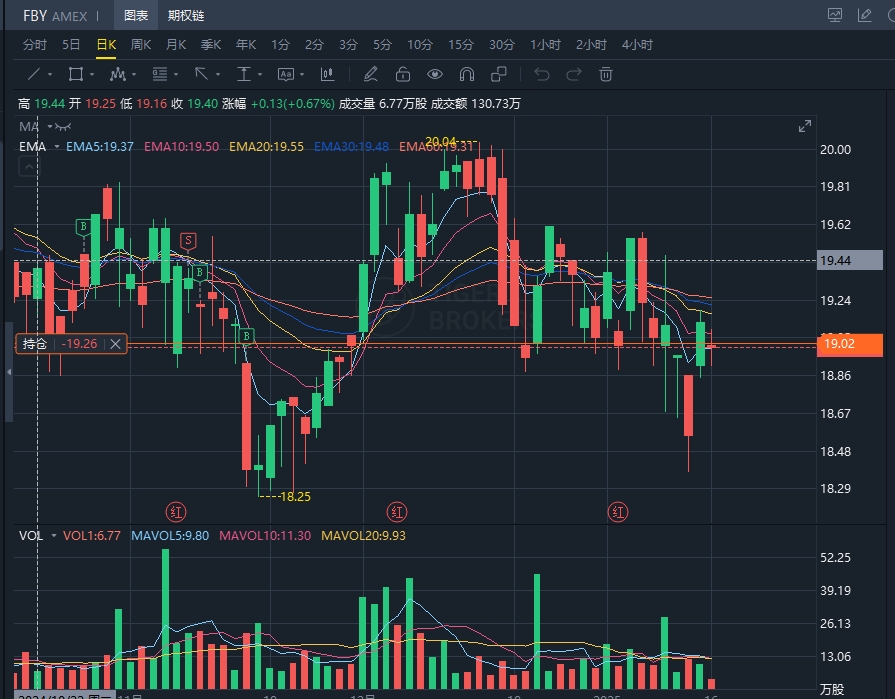The image size is (895, 699).
Task: Close the 持仓 position line label
Action: click(x=115, y=344)
